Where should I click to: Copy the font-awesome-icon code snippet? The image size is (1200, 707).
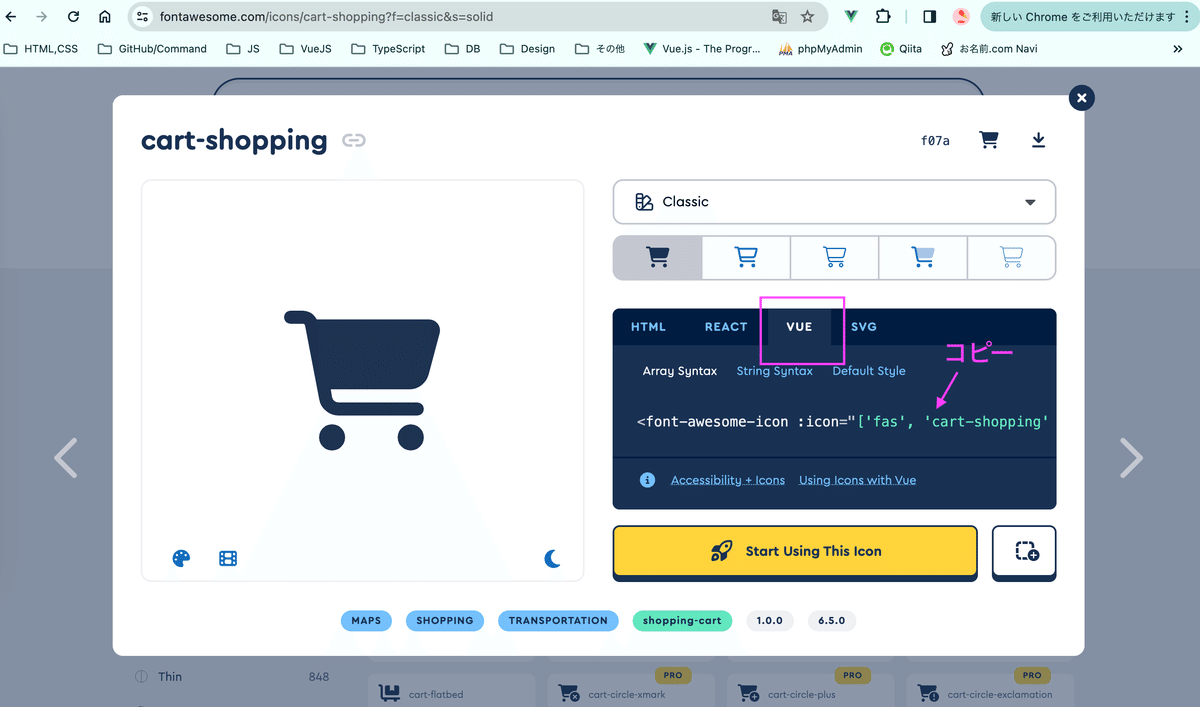(x=842, y=422)
